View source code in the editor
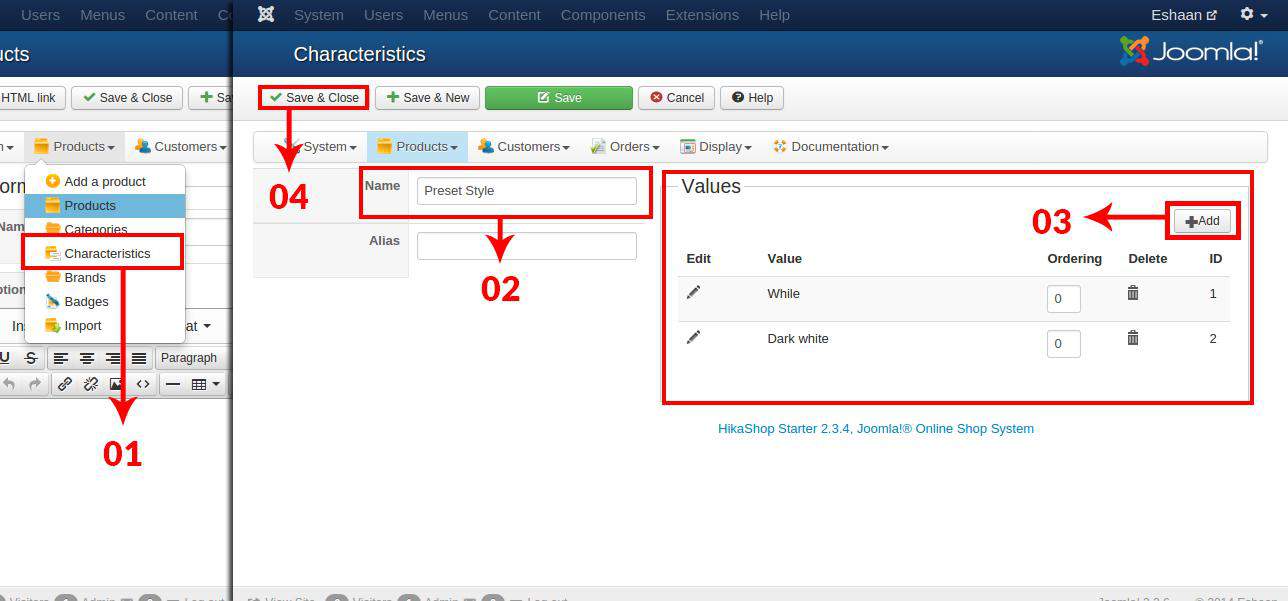Screen dimensions: 1288x601 [x=143, y=384]
